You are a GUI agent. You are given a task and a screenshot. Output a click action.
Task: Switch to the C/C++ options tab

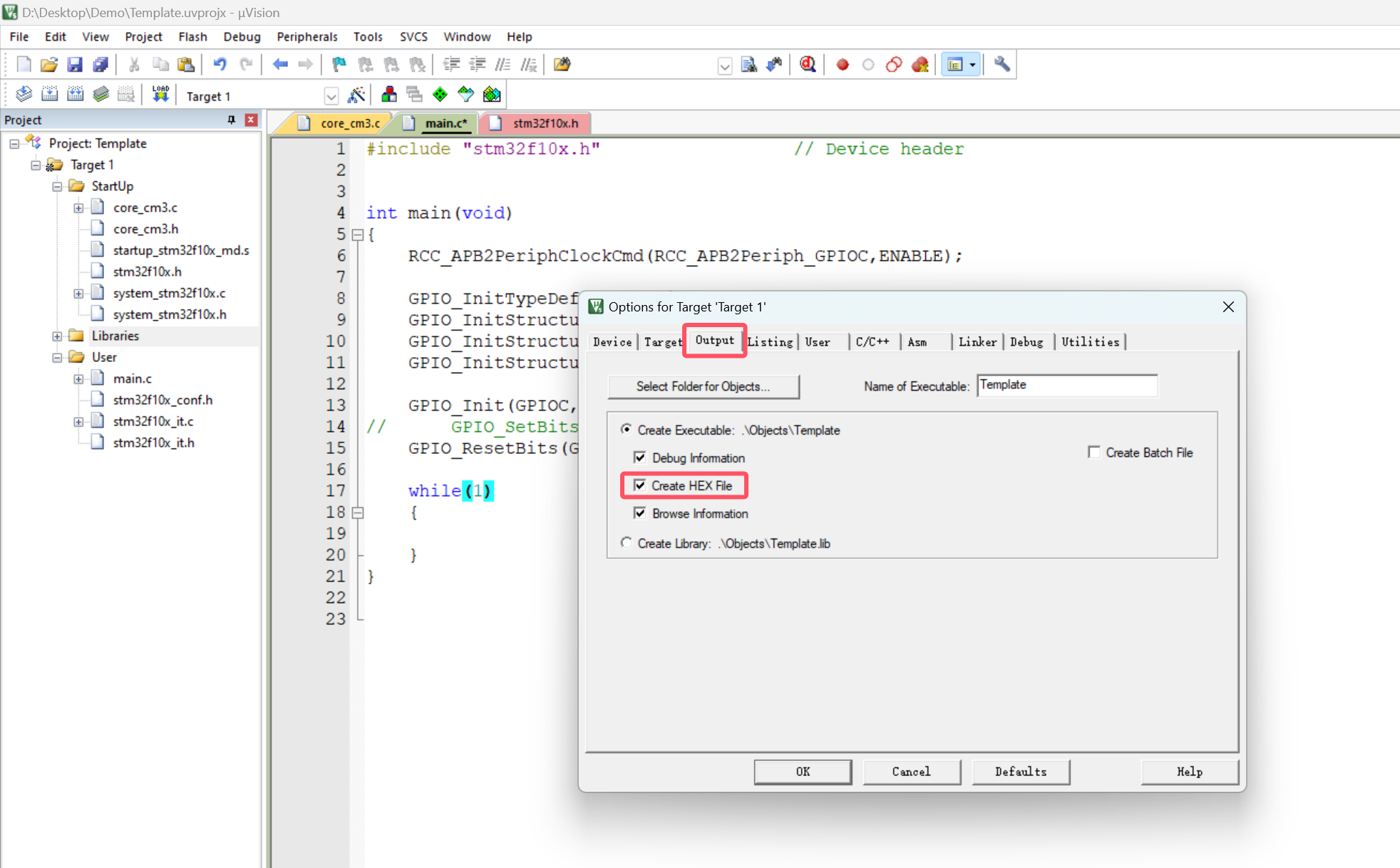tap(872, 342)
